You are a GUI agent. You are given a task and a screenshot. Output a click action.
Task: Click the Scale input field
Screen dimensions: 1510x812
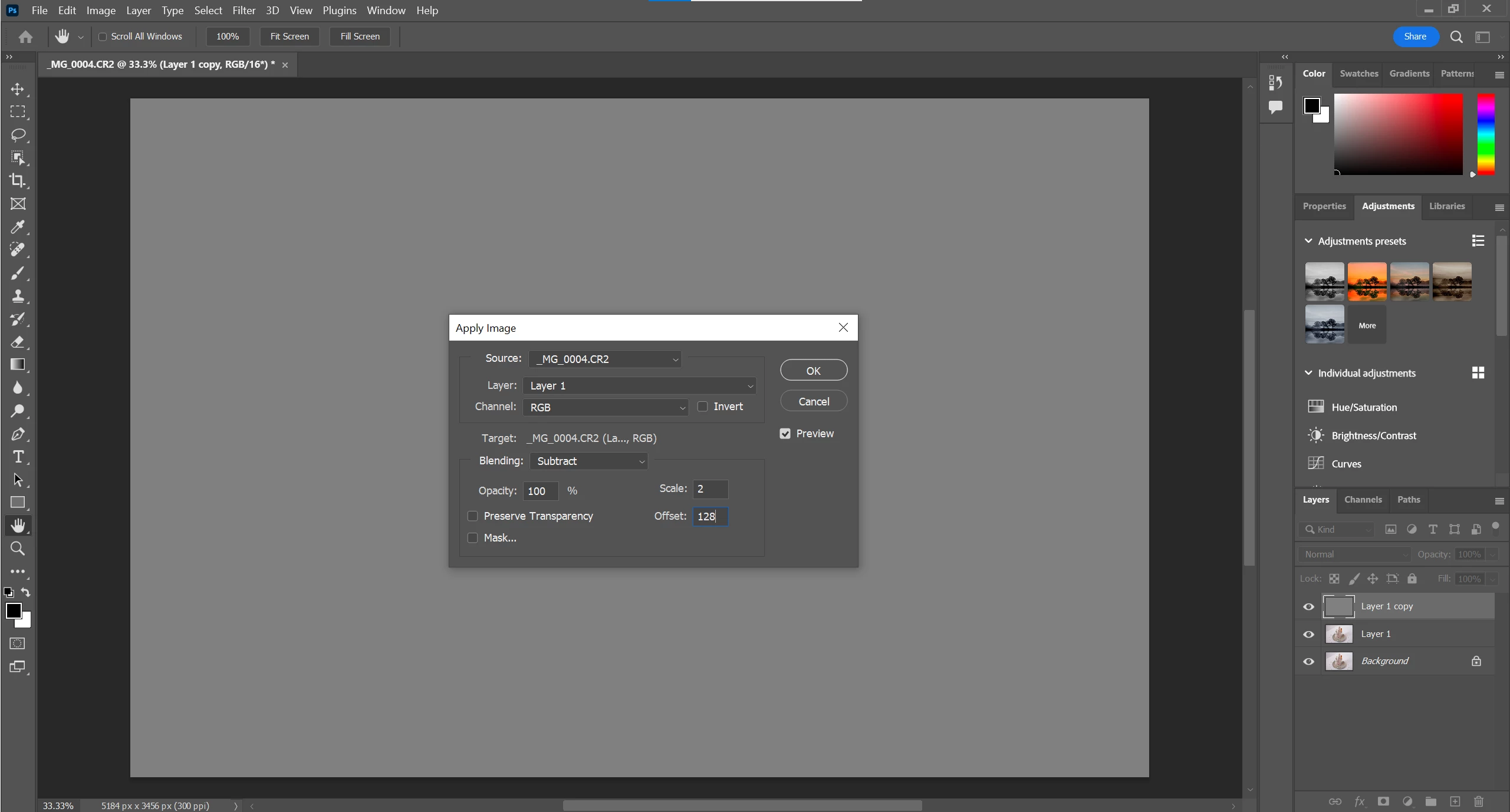tap(710, 489)
